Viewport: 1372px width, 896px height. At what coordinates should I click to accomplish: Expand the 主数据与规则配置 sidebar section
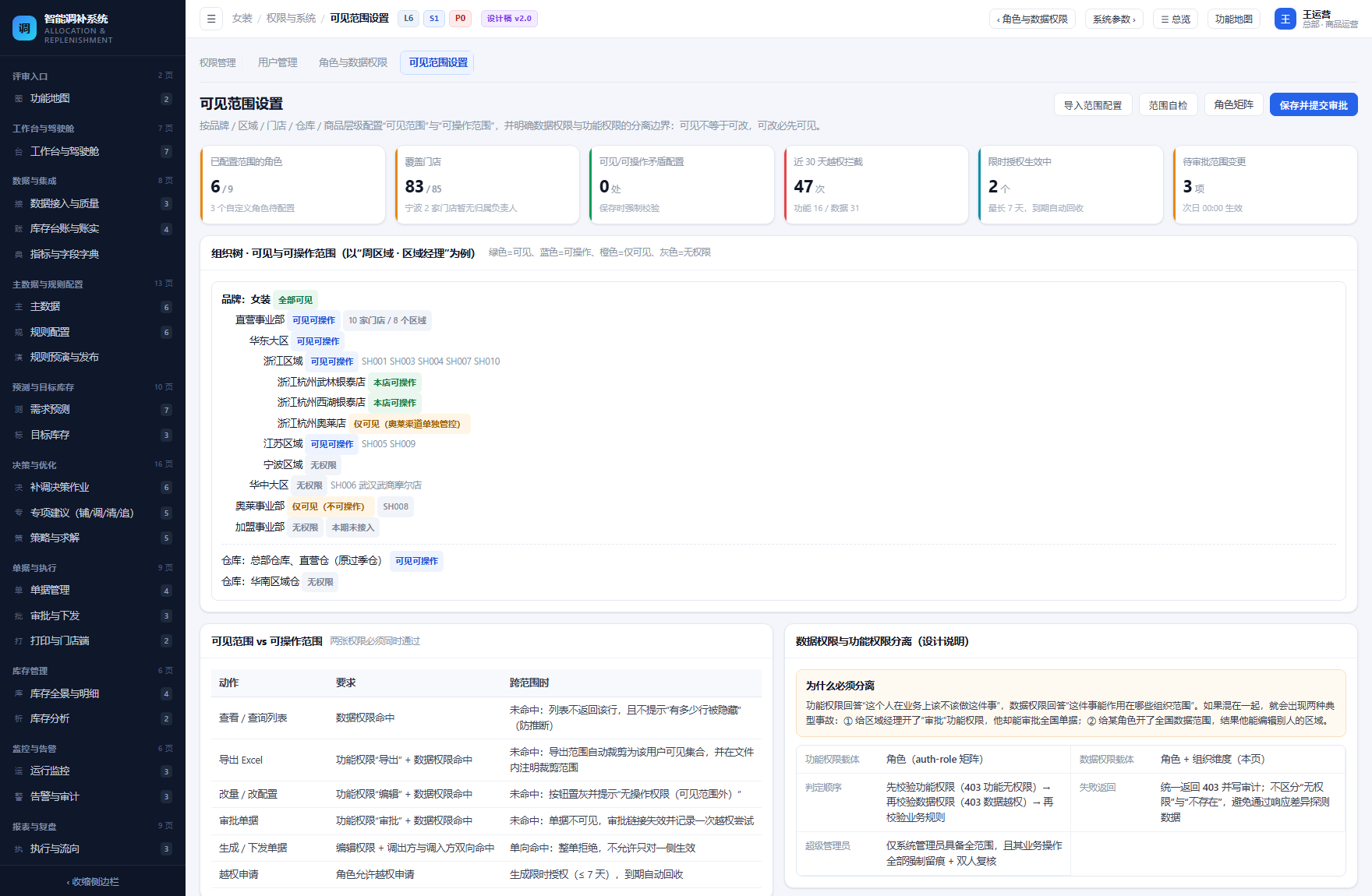coord(93,284)
